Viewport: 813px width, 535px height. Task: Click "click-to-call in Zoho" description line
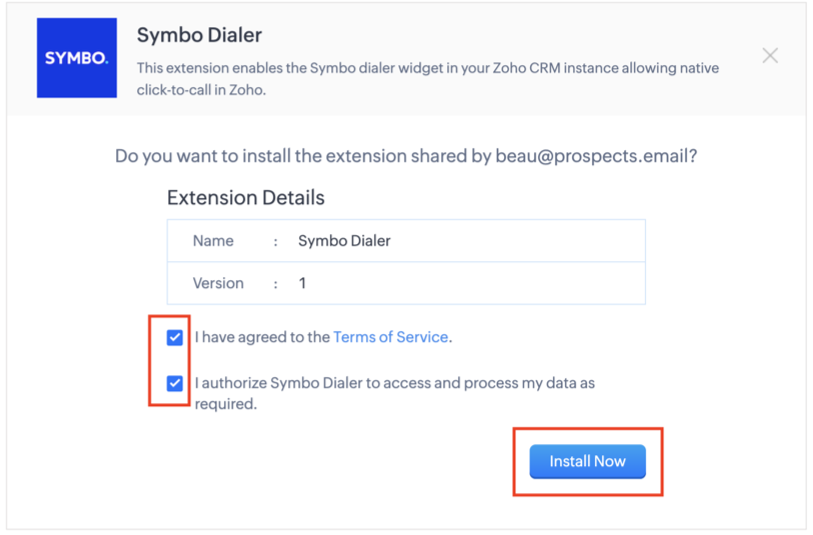[201, 90]
